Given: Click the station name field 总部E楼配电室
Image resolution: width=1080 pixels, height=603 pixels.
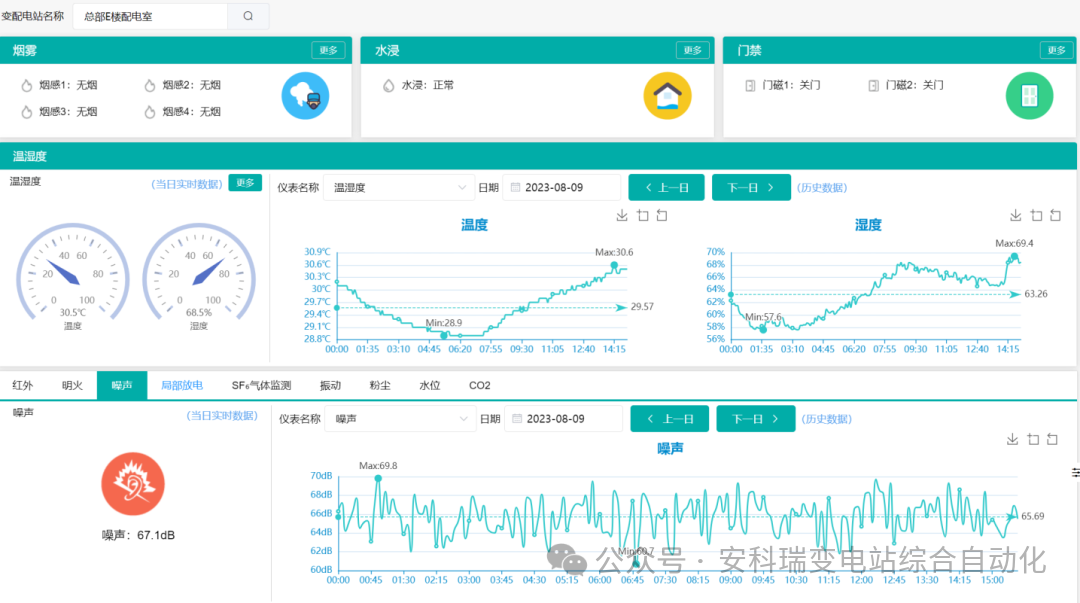Looking at the screenshot, I should tap(150, 16).
